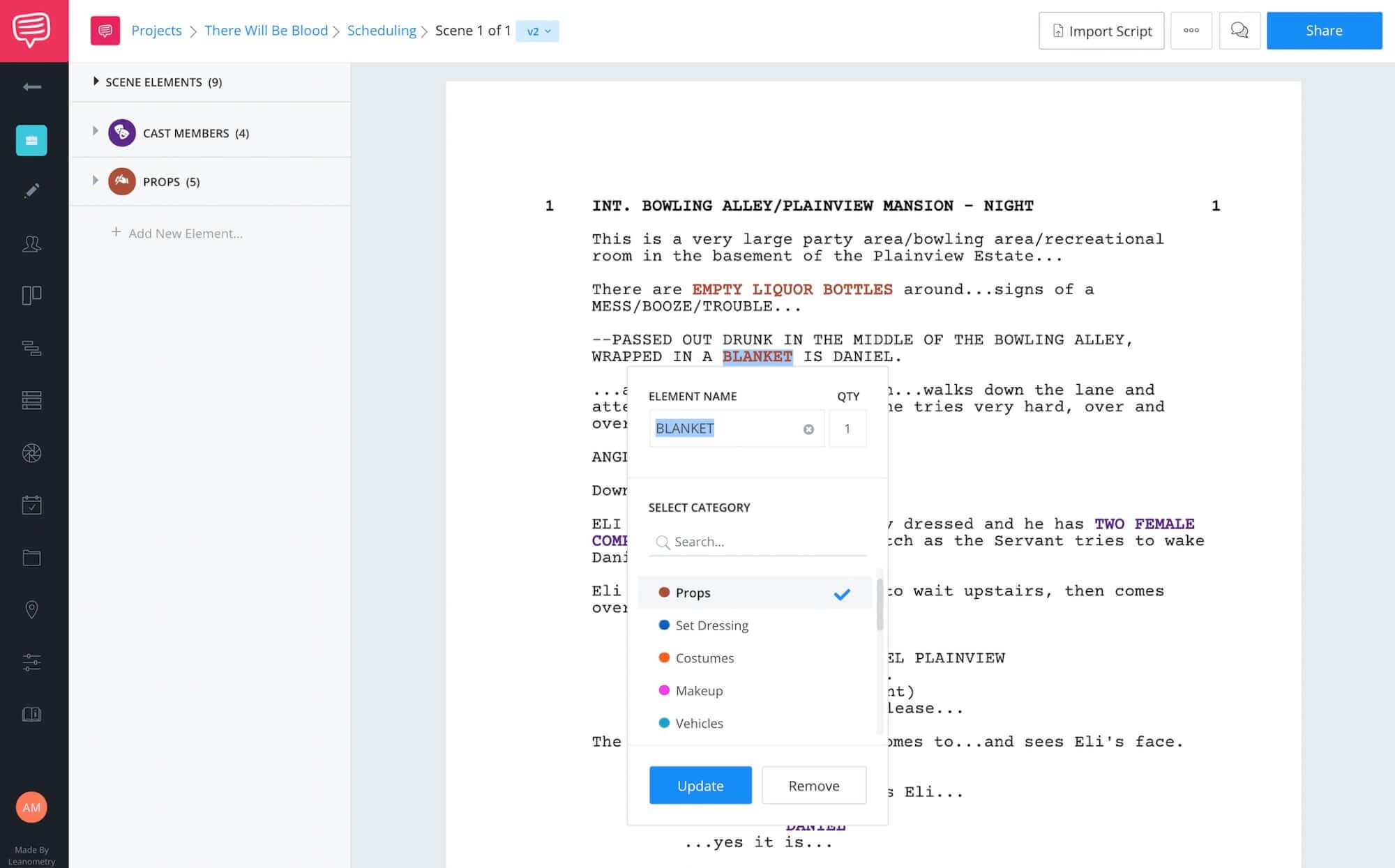Click the Cast Members purple icon
This screenshot has width=1395, height=868.
121,132
